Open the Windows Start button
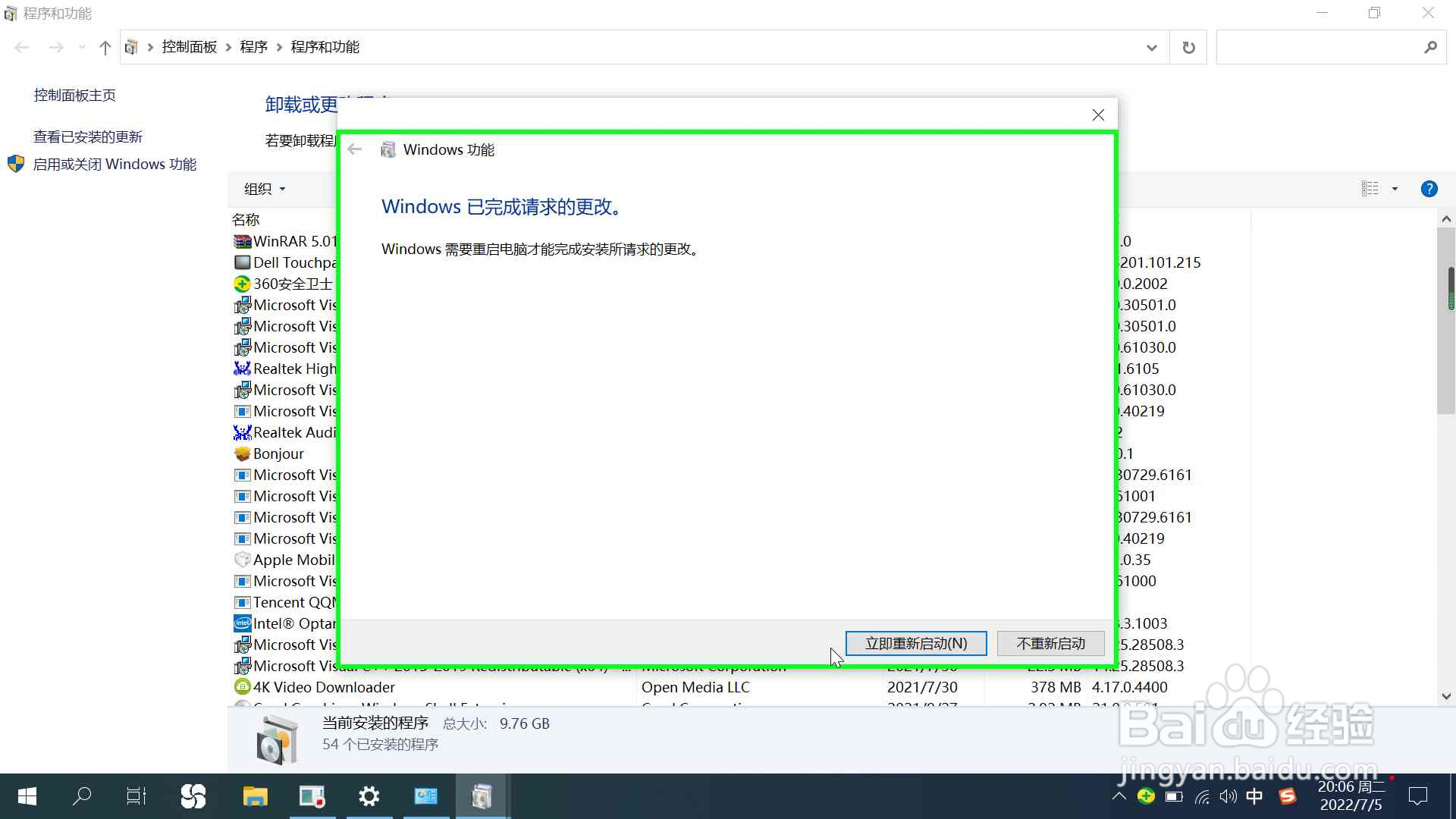This screenshot has width=1456, height=819. (27, 796)
